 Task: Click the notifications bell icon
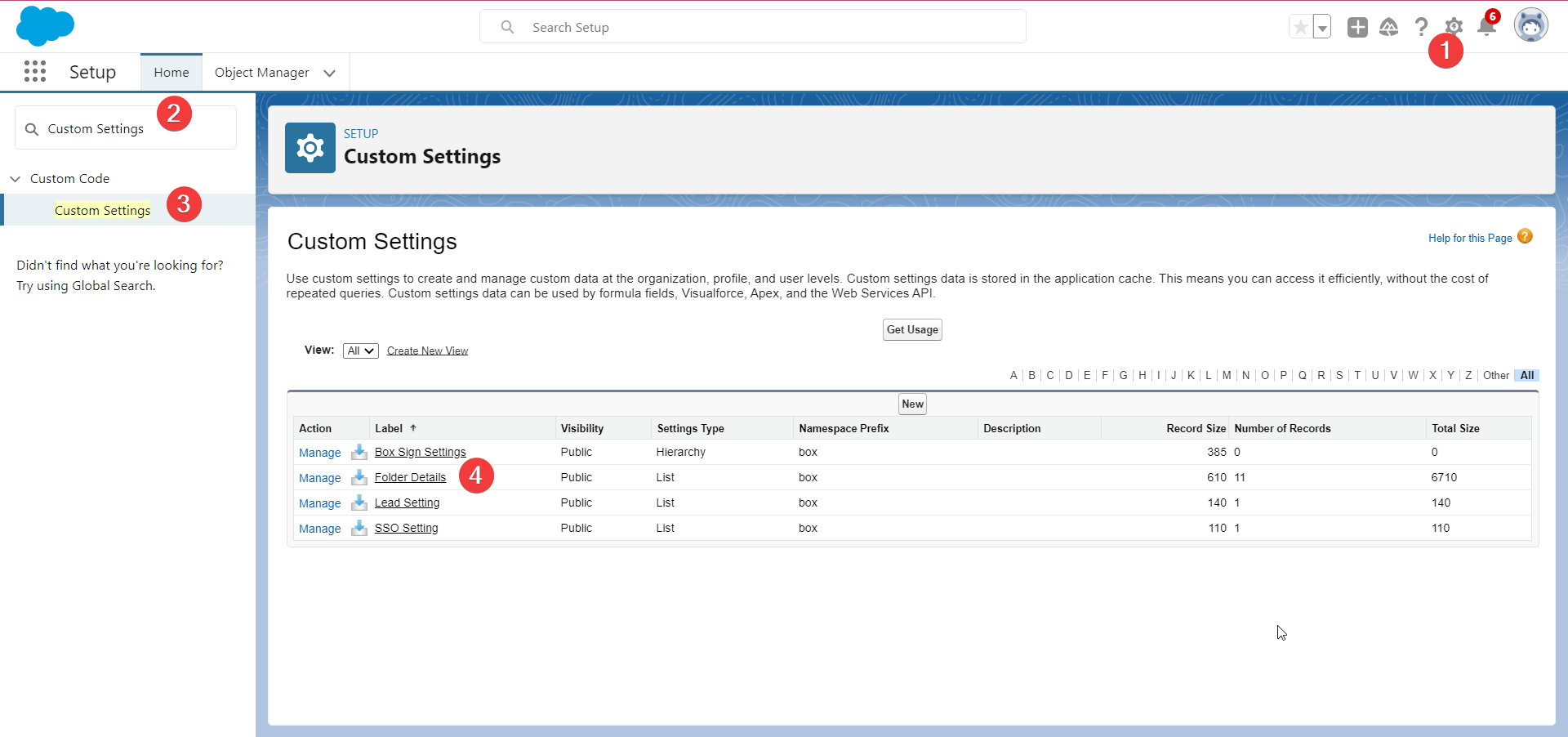[1486, 28]
